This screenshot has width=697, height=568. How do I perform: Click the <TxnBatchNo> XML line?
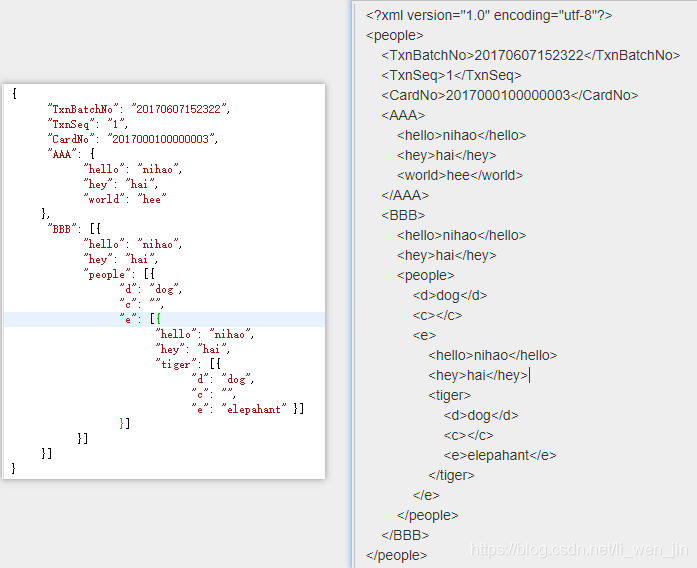click(531, 55)
